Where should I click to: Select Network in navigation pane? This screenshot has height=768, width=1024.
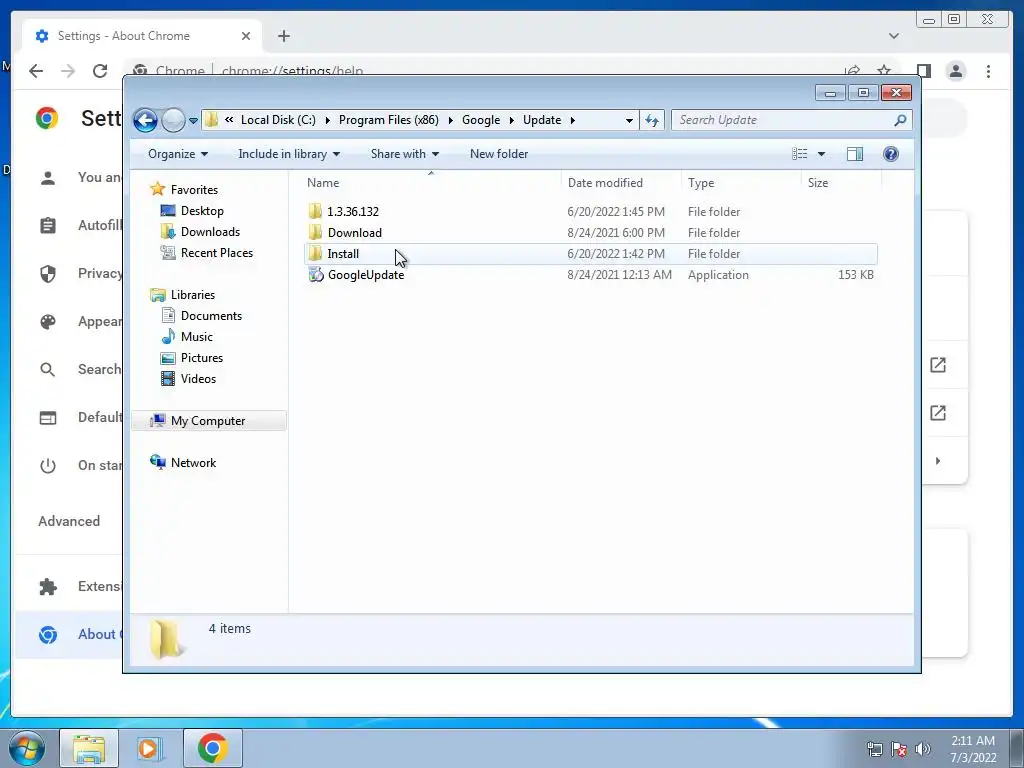[193, 463]
